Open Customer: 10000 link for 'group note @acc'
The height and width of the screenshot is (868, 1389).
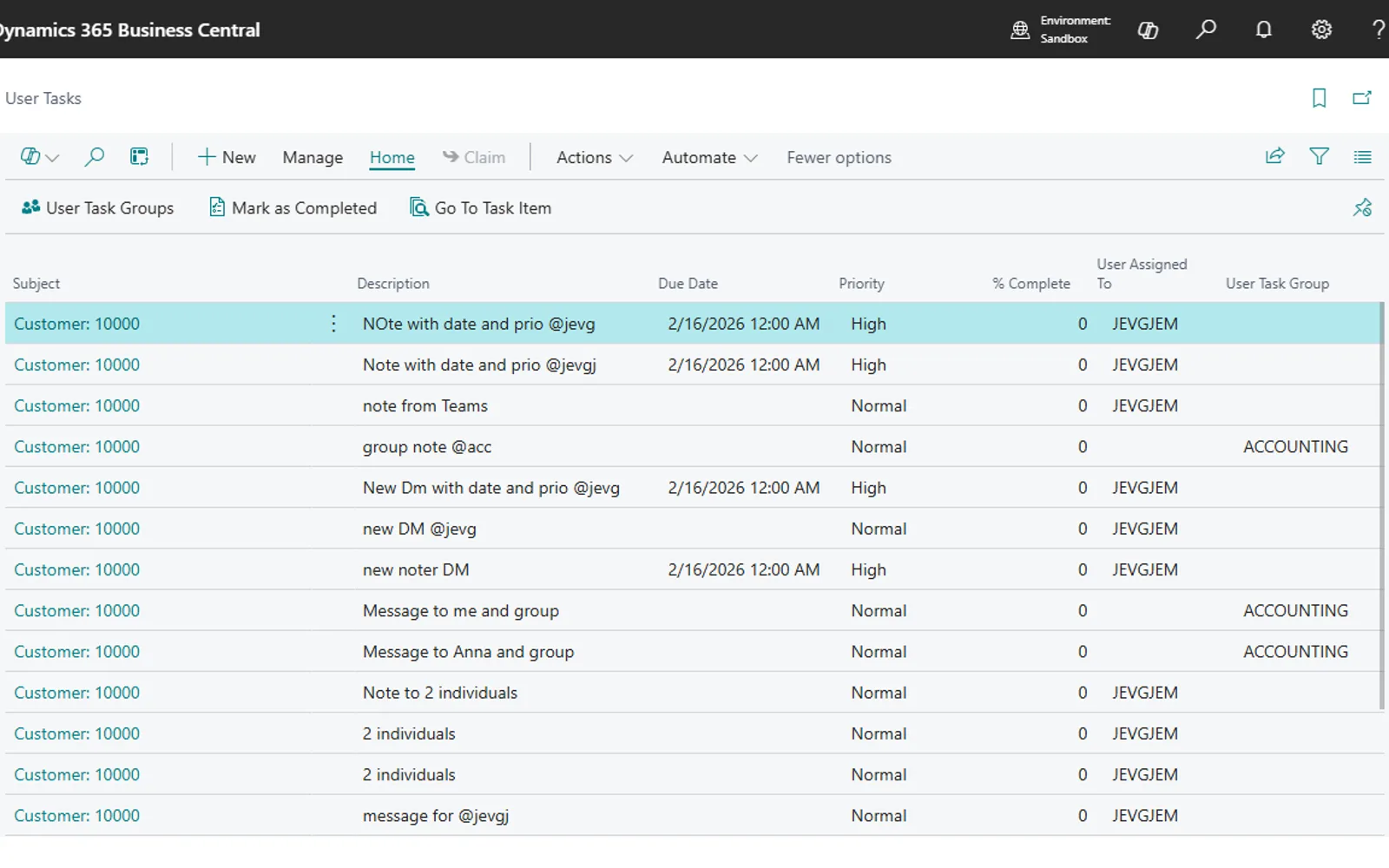coord(76,446)
